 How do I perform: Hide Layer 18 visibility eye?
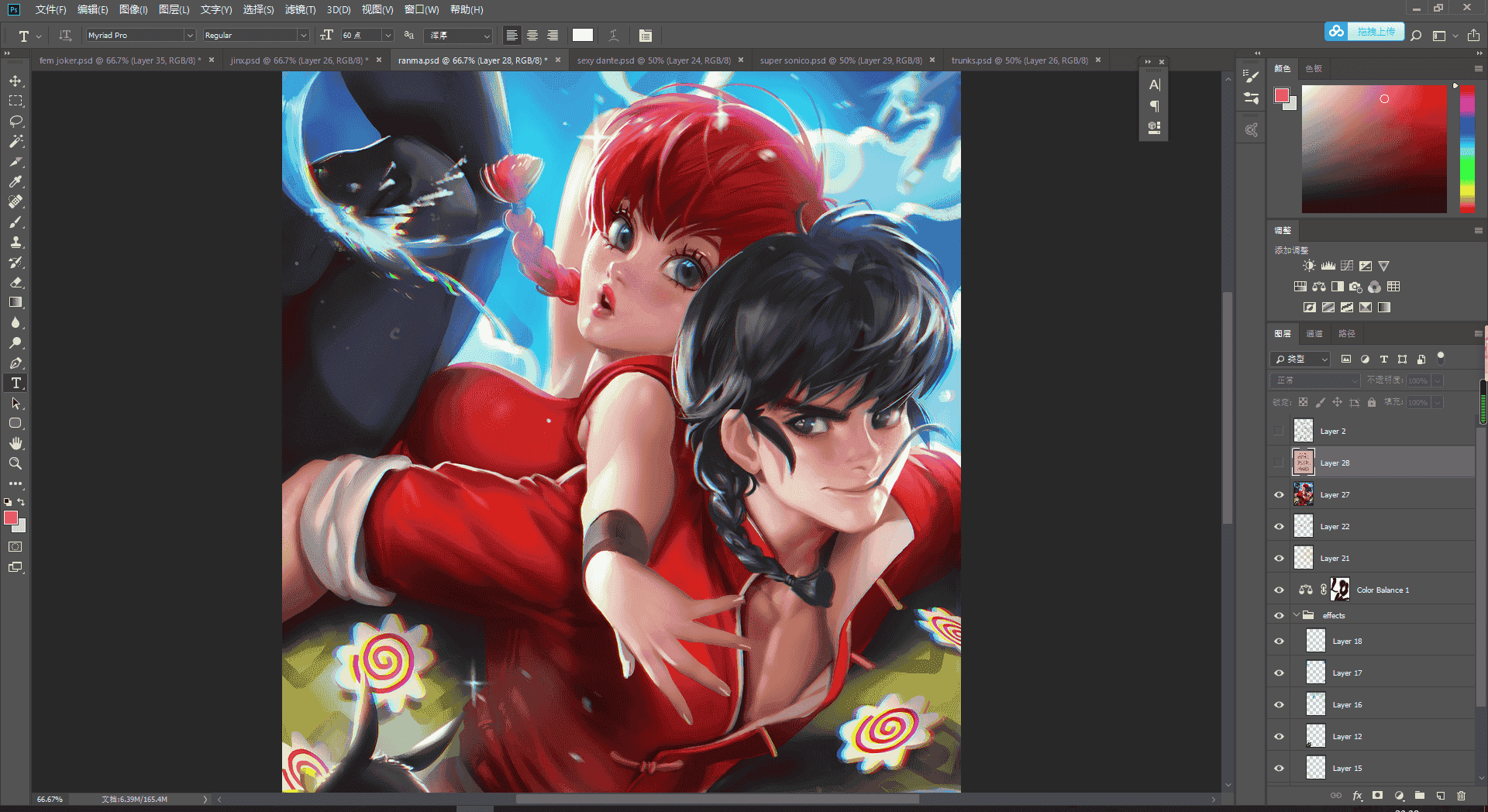click(1279, 642)
